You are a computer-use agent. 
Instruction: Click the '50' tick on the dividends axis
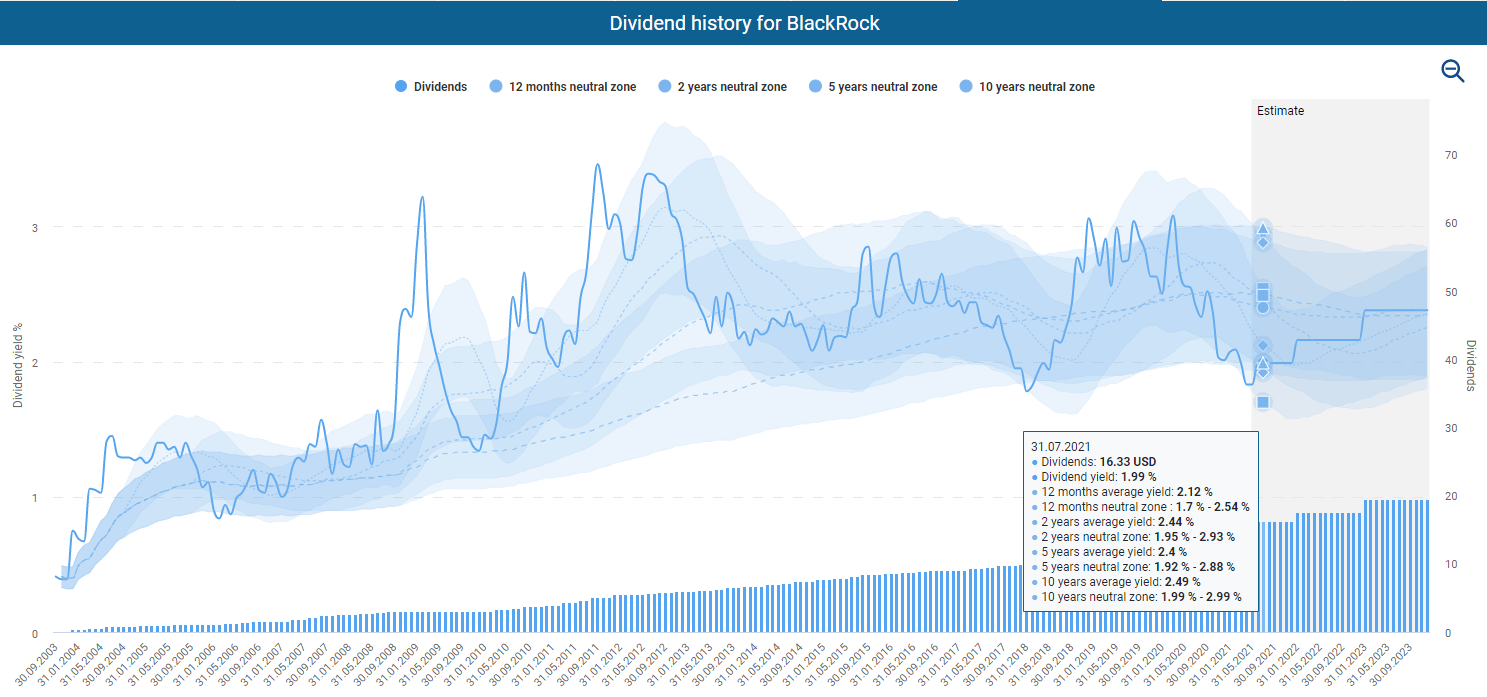click(x=1450, y=292)
